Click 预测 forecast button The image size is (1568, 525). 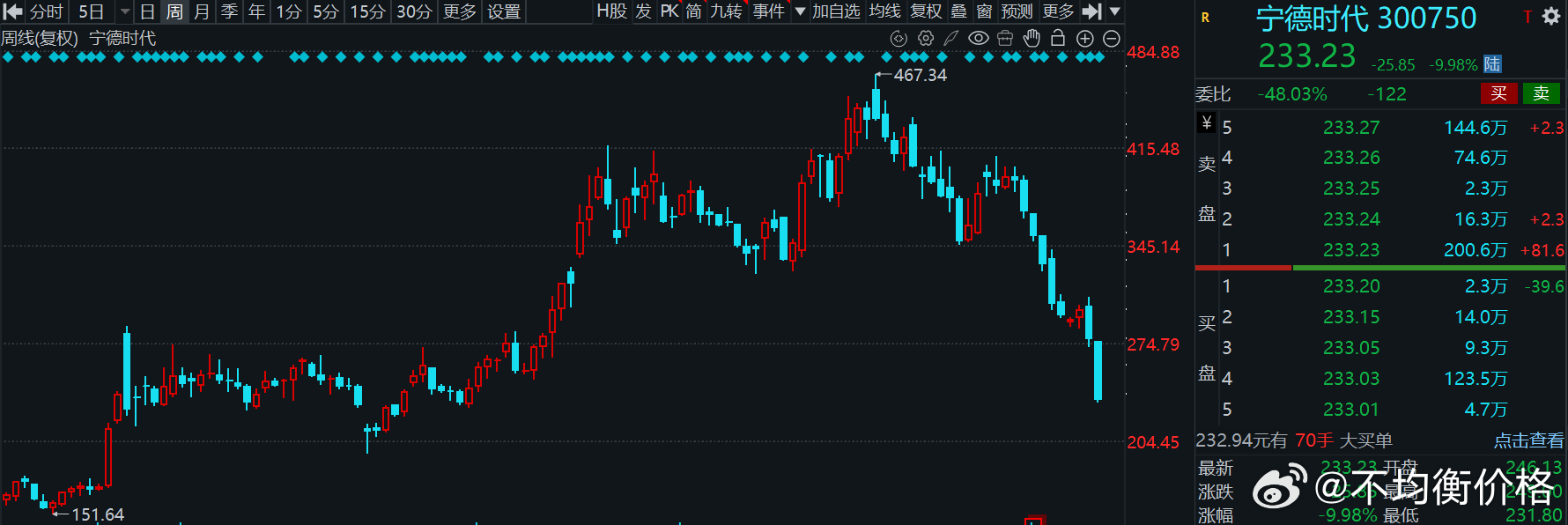point(1017,11)
